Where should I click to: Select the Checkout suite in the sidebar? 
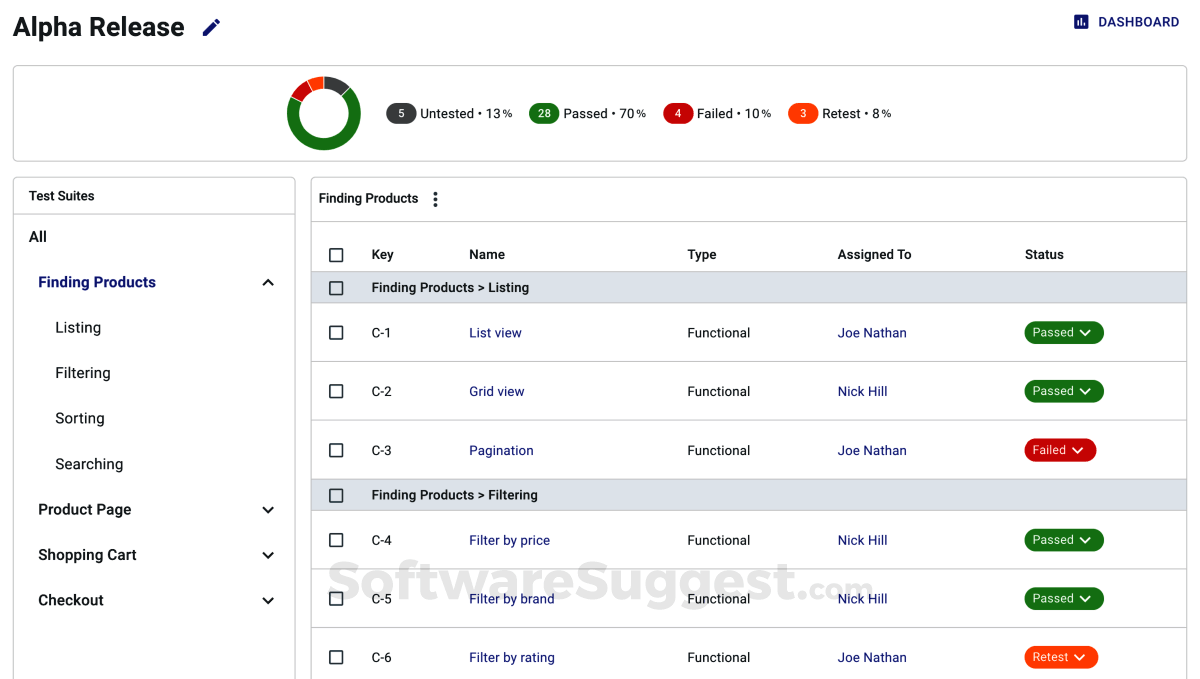pyautogui.click(x=71, y=600)
